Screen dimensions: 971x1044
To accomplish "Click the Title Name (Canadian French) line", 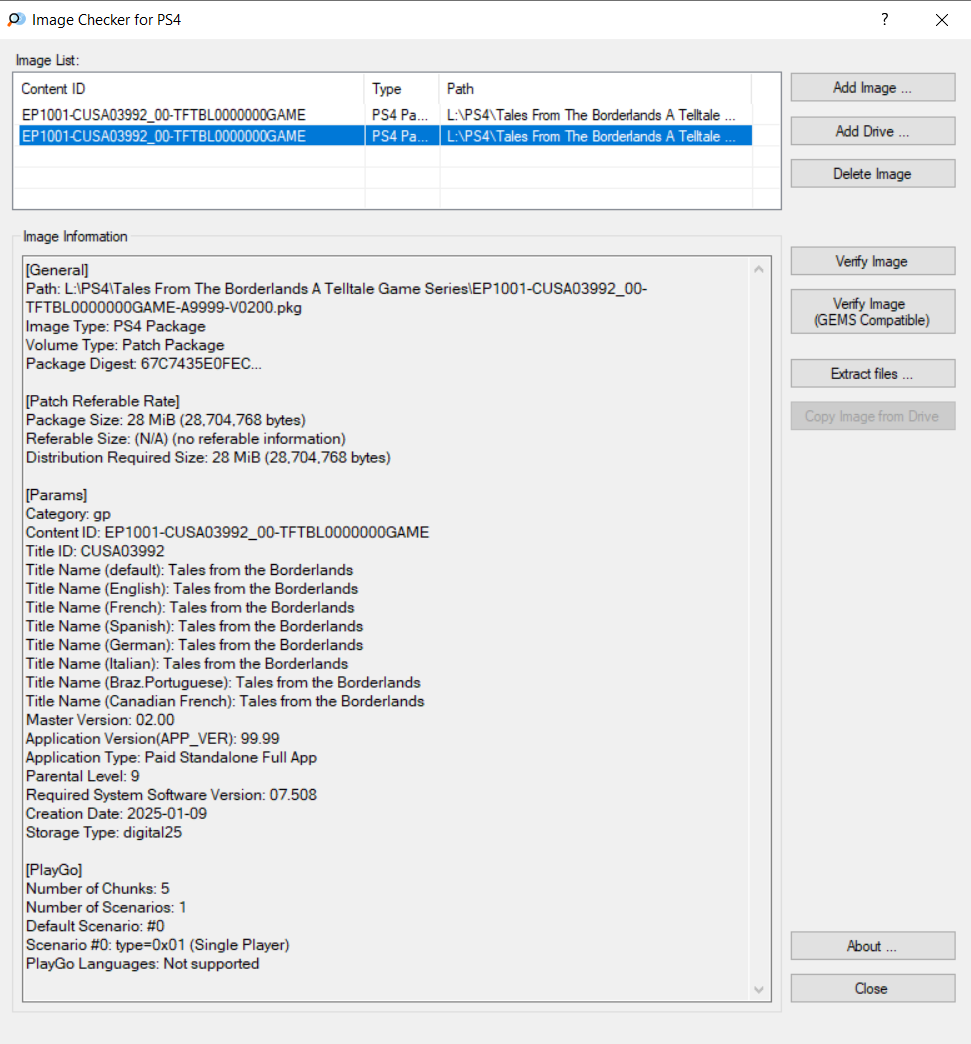I will point(225,701).
